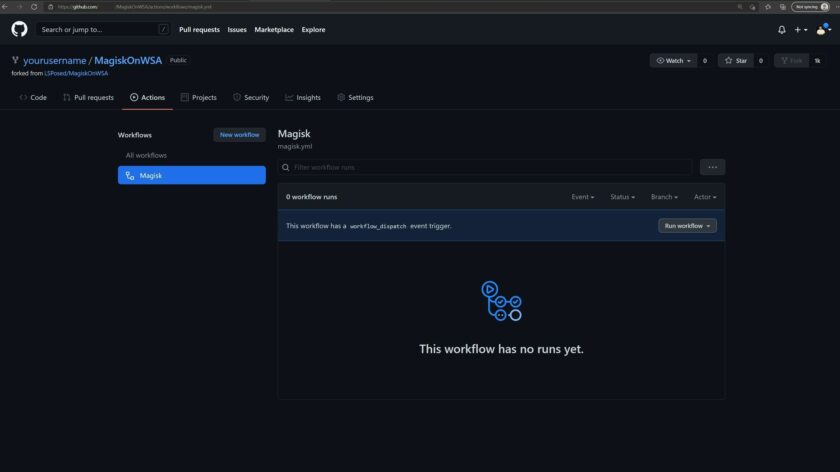Focus the Filter workflow runs field
This screenshot has width=840, height=472.
pyautogui.click(x=490, y=167)
